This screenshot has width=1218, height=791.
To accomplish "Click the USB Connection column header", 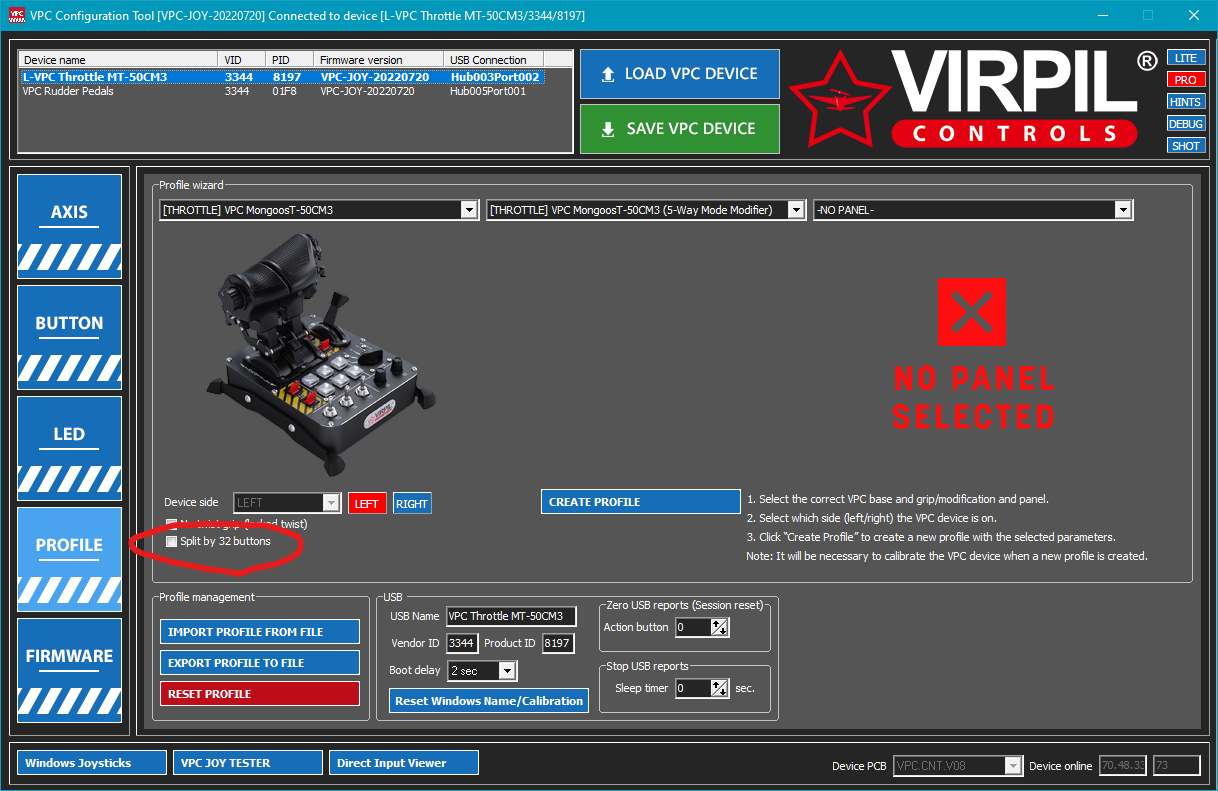I will click(494, 60).
